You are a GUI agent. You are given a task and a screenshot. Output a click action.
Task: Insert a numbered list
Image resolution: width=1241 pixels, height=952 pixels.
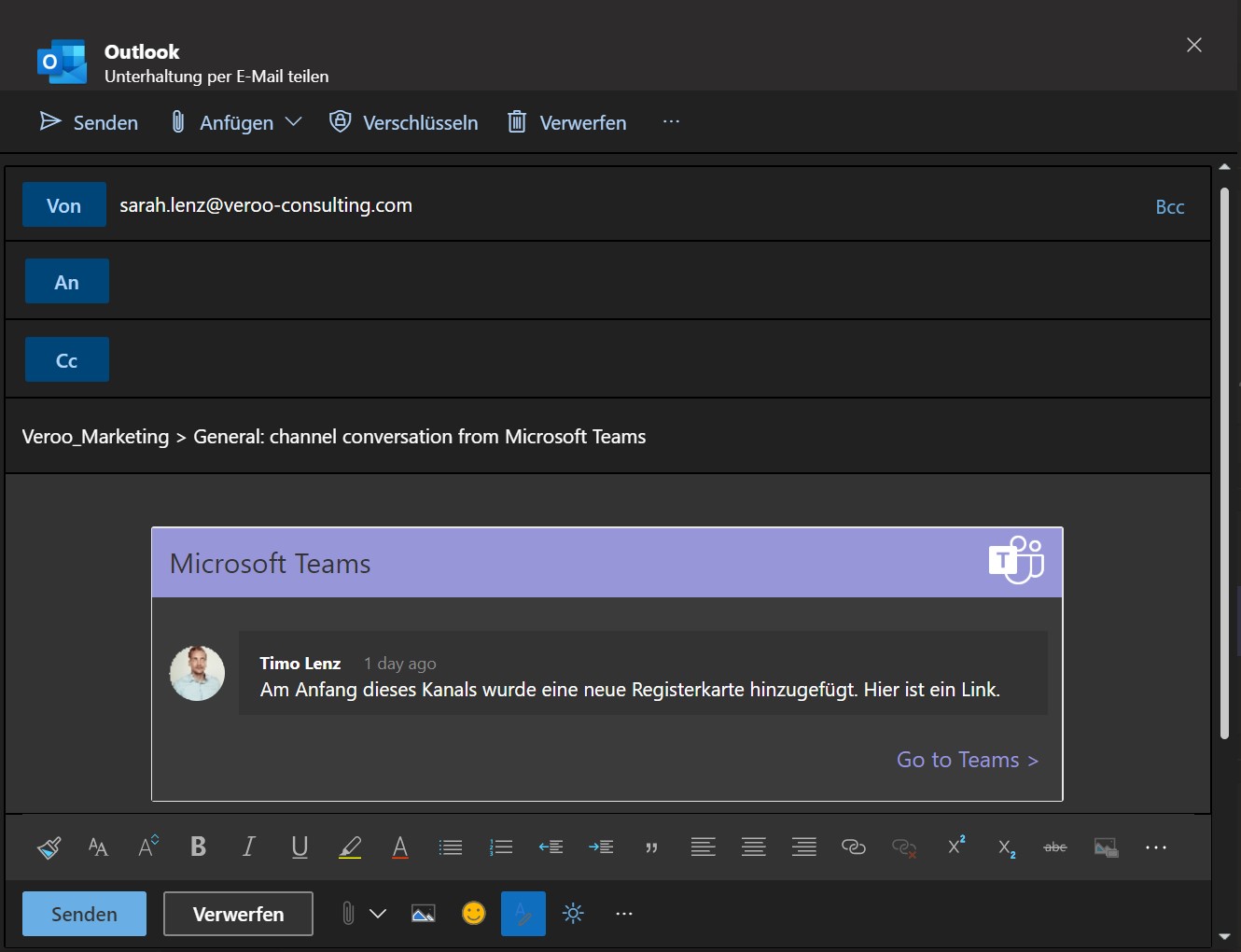(x=501, y=847)
